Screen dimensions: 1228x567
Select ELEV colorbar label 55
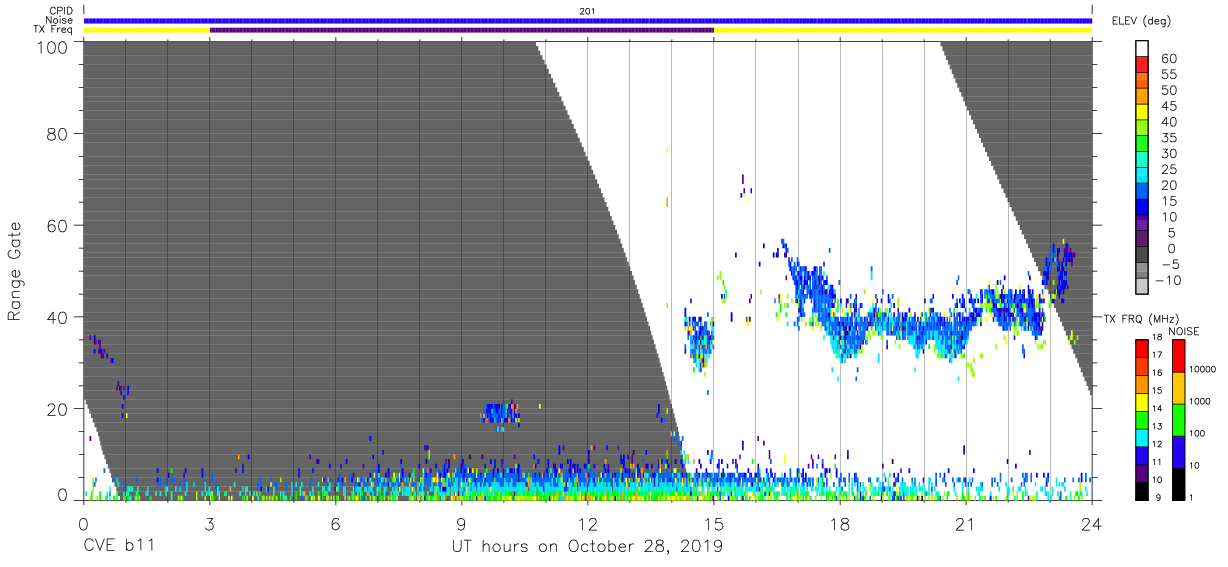pos(1168,75)
